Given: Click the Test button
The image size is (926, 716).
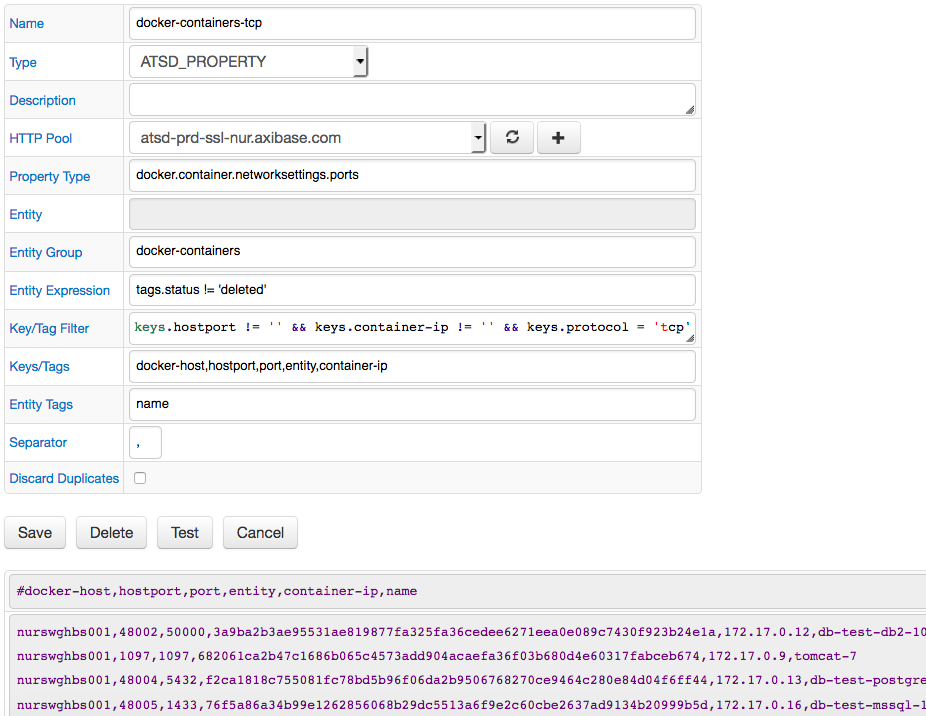Looking at the screenshot, I should [185, 532].
